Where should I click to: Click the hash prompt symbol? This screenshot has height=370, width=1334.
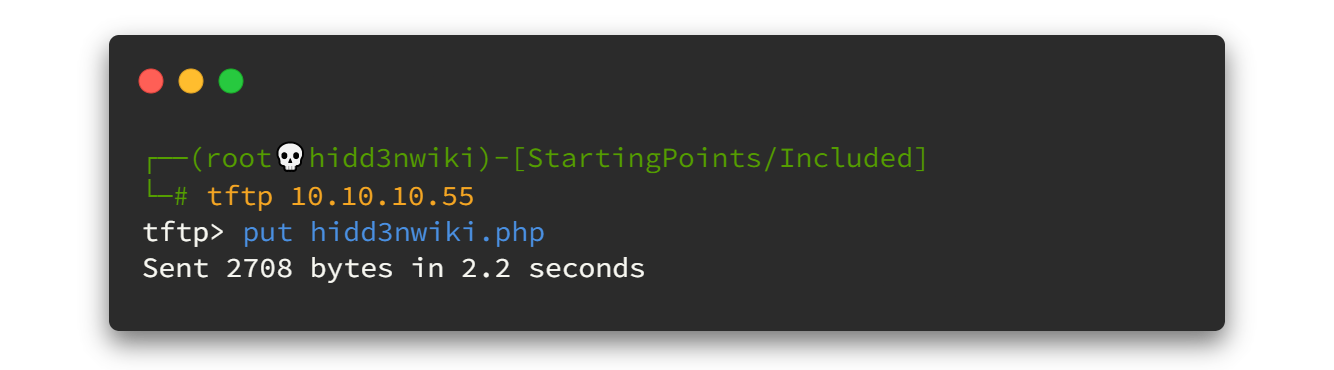tap(182, 196)
